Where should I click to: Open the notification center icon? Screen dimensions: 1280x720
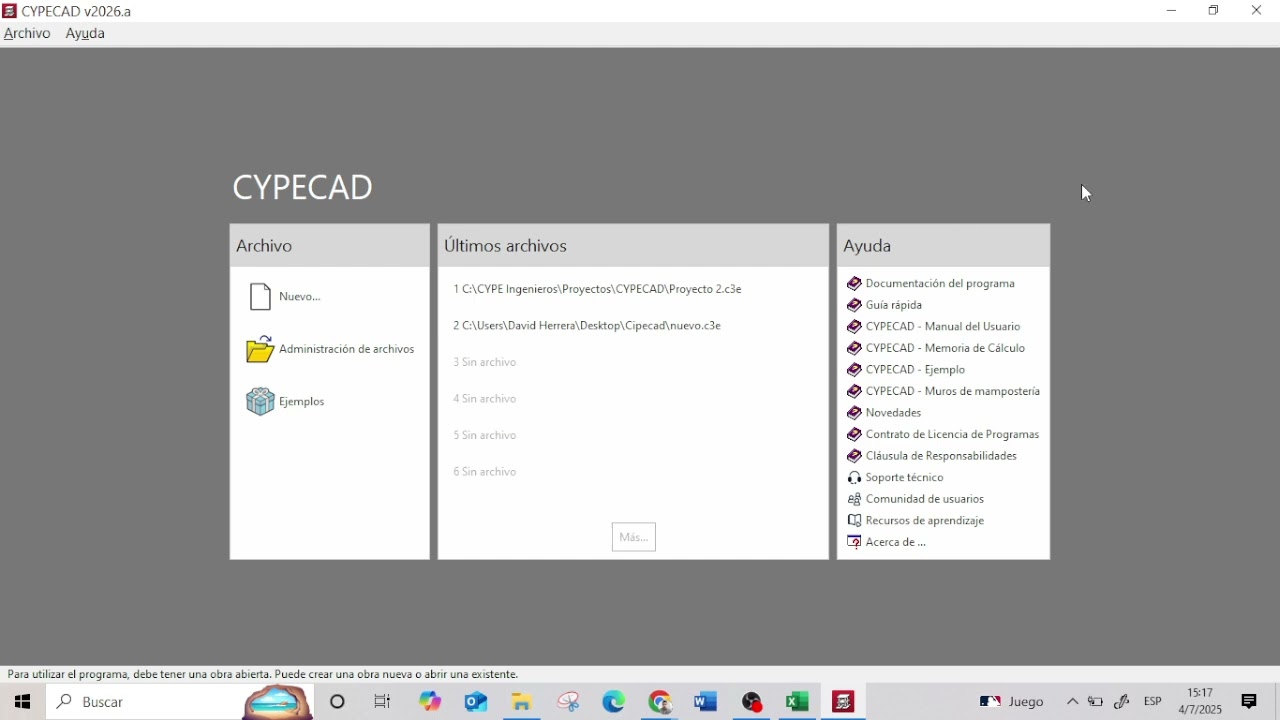coord(1251,703)
